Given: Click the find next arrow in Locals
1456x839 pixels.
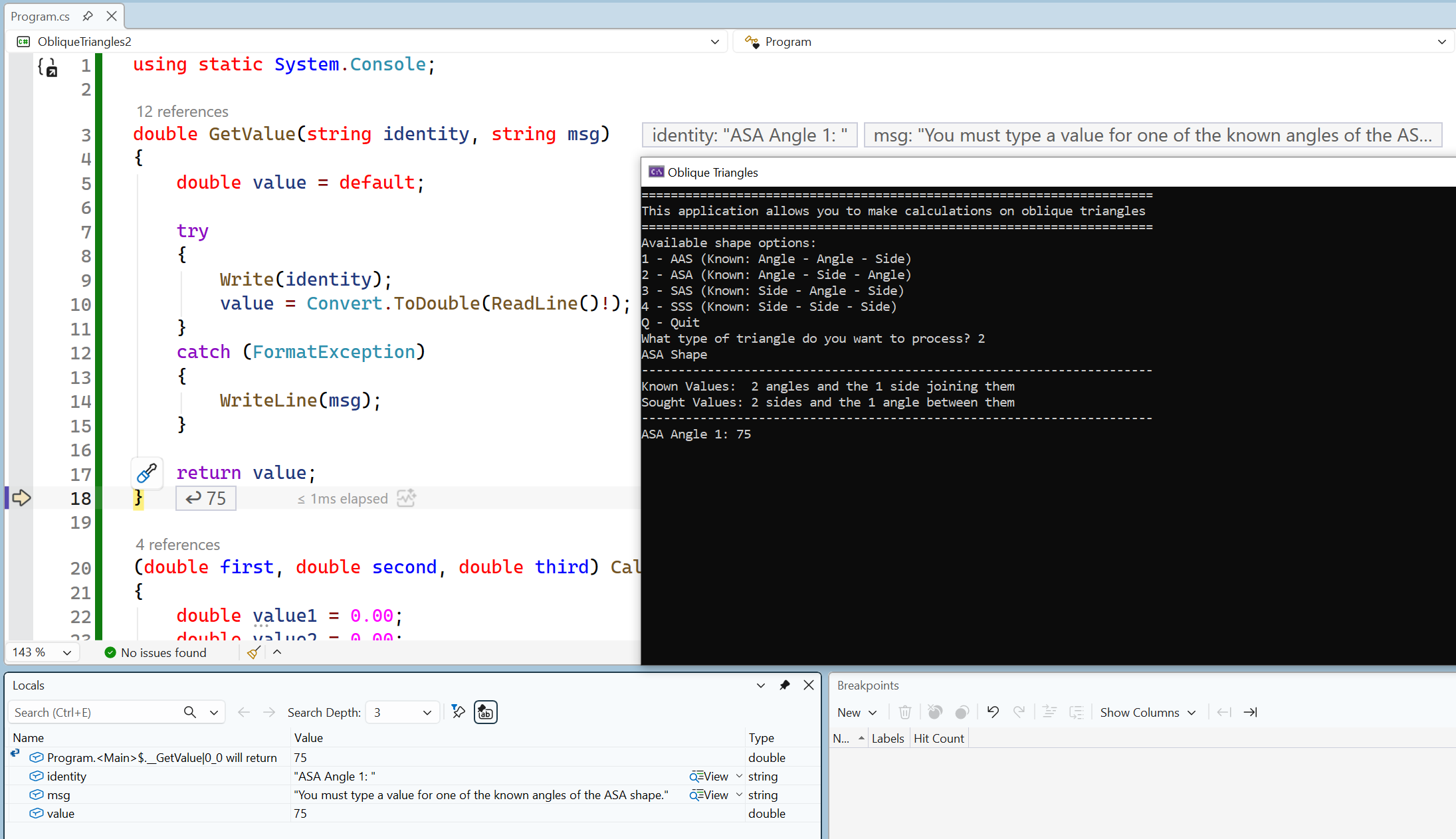Looking at the screenshot, I should (269, 712).
